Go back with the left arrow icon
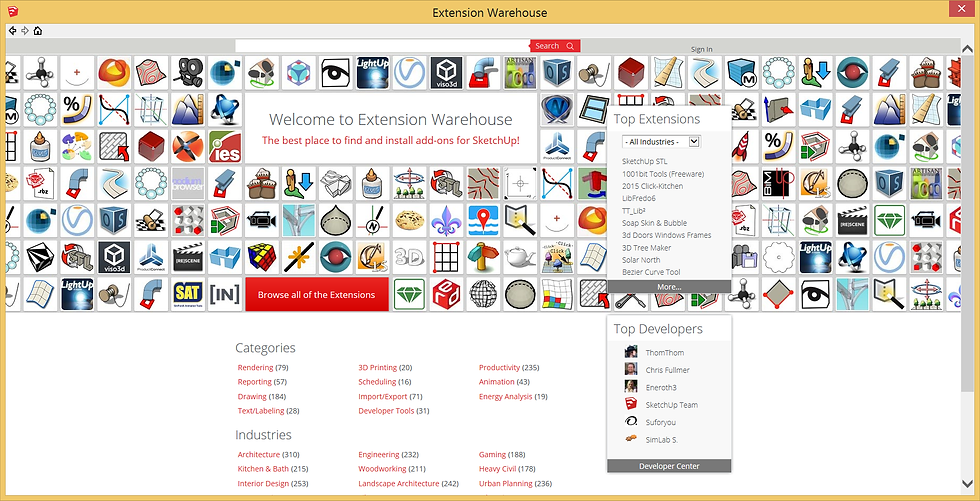 12,31
